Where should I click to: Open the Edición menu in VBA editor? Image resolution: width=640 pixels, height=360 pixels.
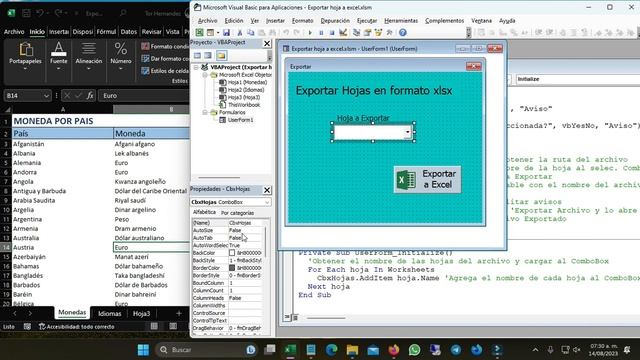(x=234, y=20)
